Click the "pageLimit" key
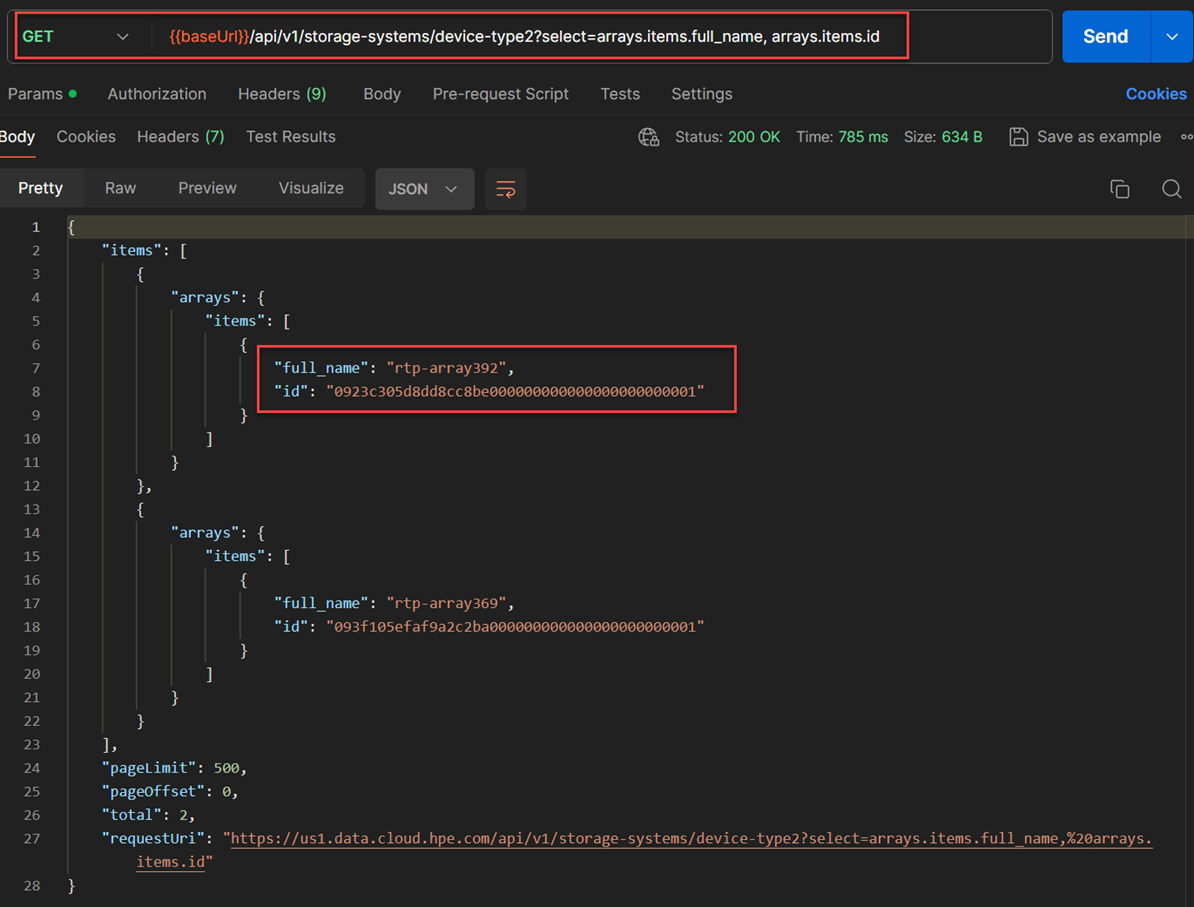 point(148,768)
